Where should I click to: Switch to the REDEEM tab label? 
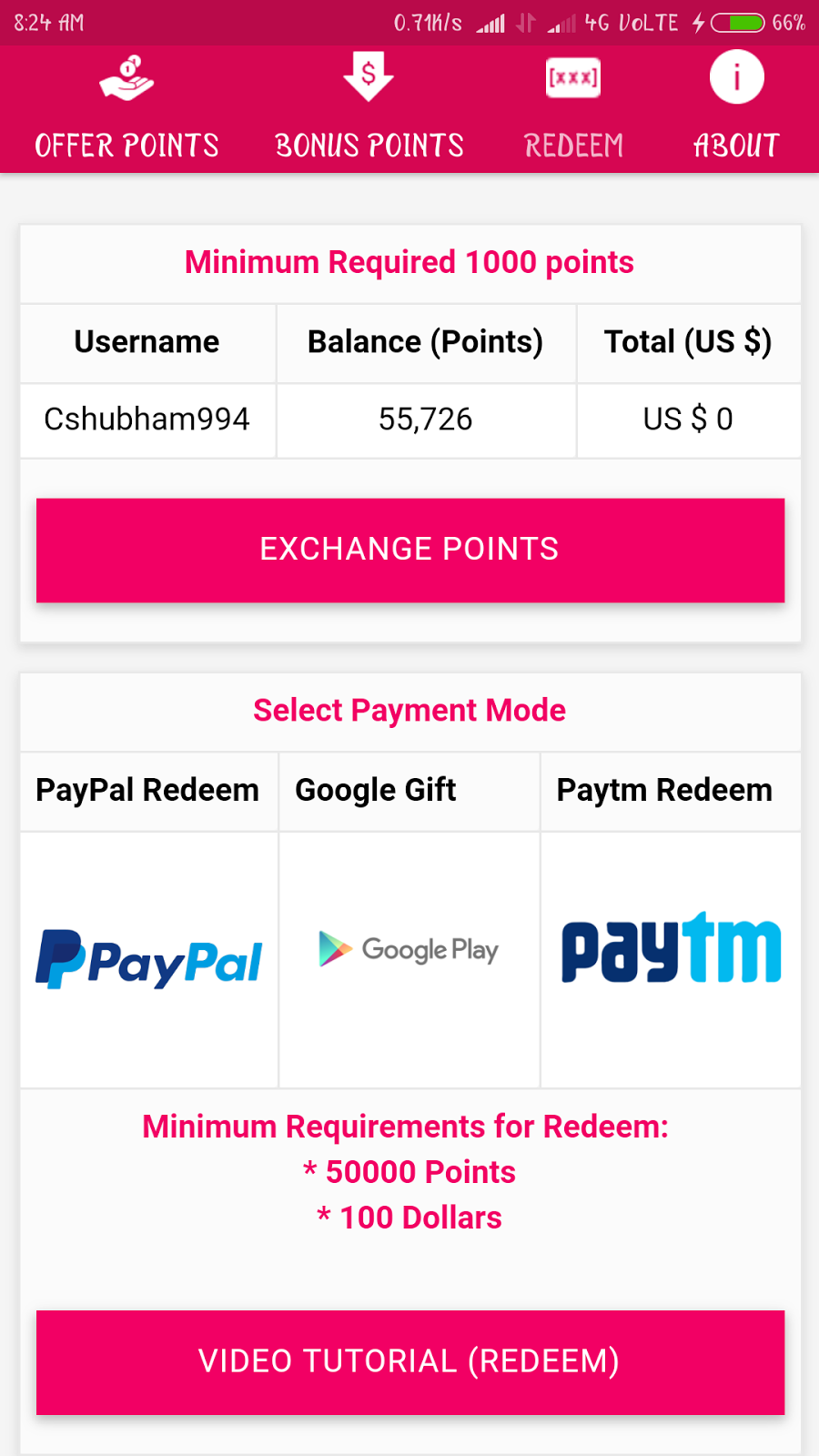(x=573, y=146)
